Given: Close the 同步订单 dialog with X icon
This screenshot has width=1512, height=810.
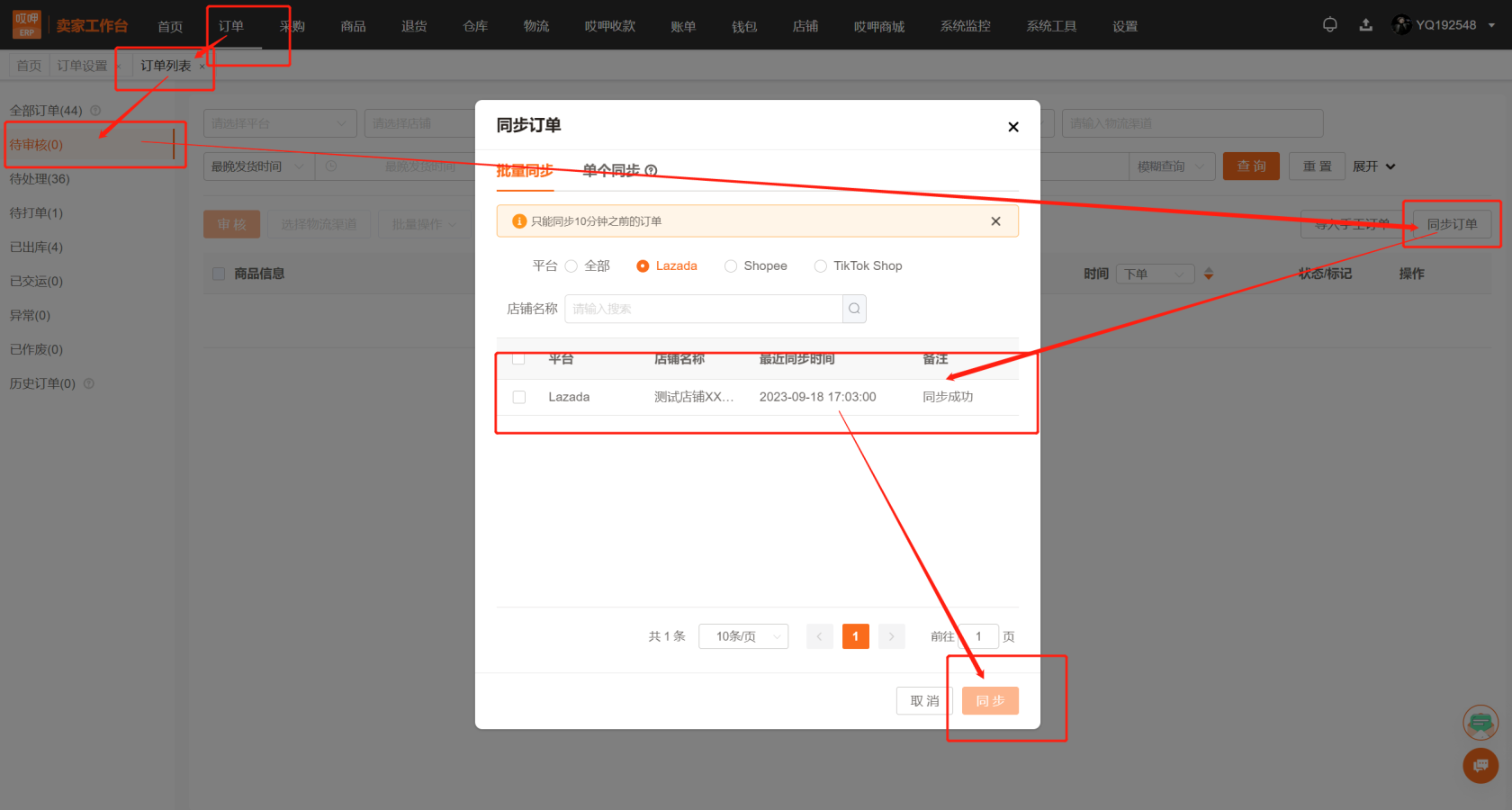Looking at the screenshot, I should (x=1013, y=127).
